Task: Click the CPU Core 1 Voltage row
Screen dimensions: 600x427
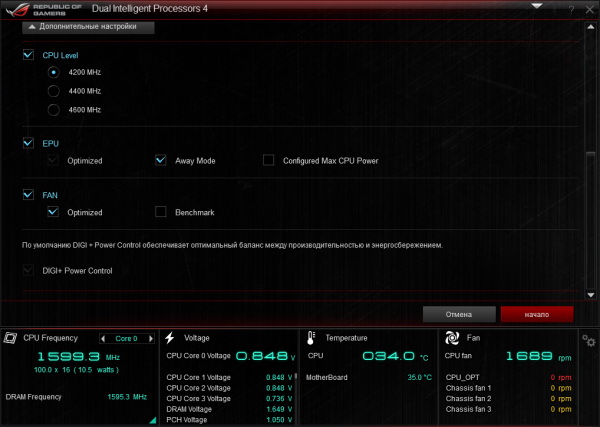Action: pyautogui.click(x=230, y=378)
